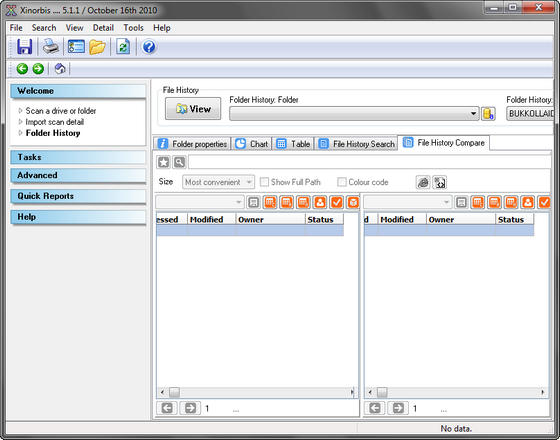Click first orange calendar icon in left pane
The height and width of the screenshot is (440, 560).
click(x=270, y=203)
